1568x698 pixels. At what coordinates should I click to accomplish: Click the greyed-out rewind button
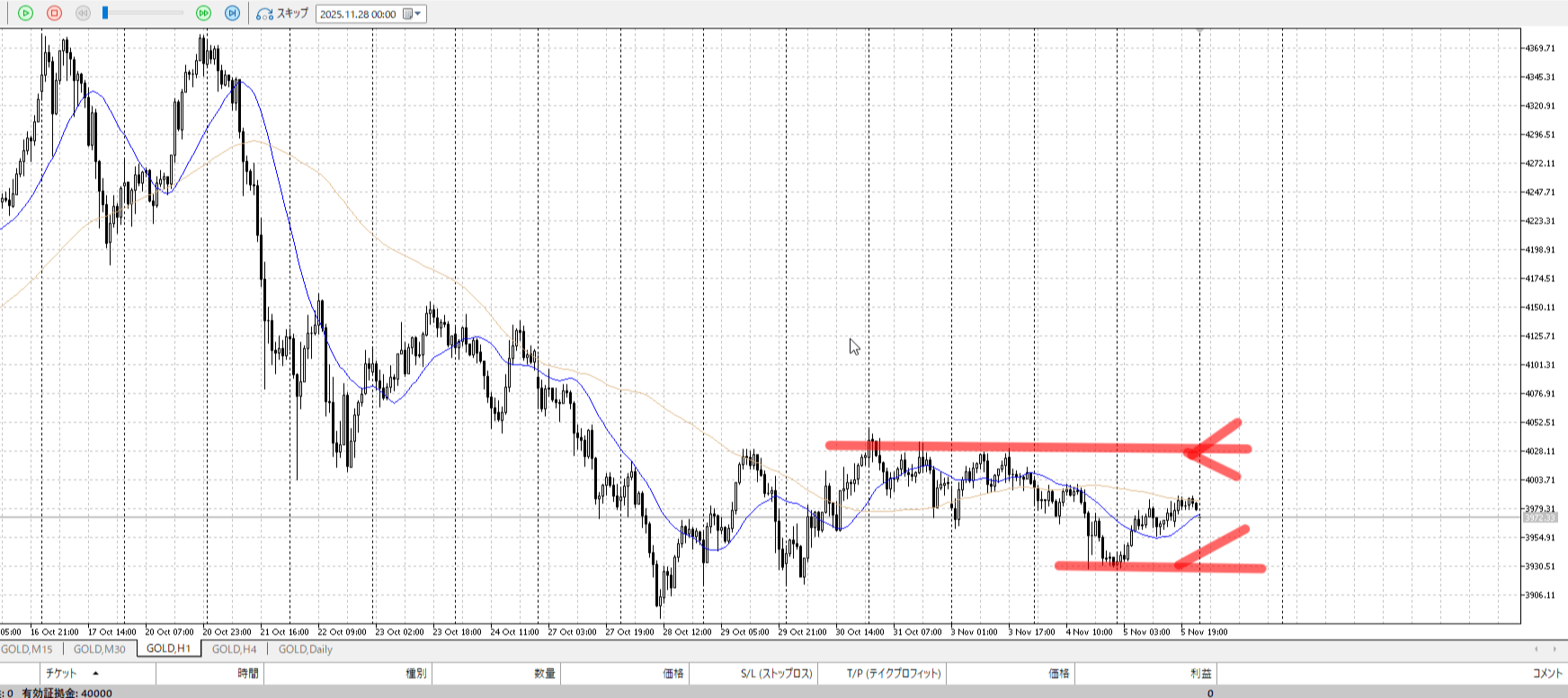tap(83, 13)
